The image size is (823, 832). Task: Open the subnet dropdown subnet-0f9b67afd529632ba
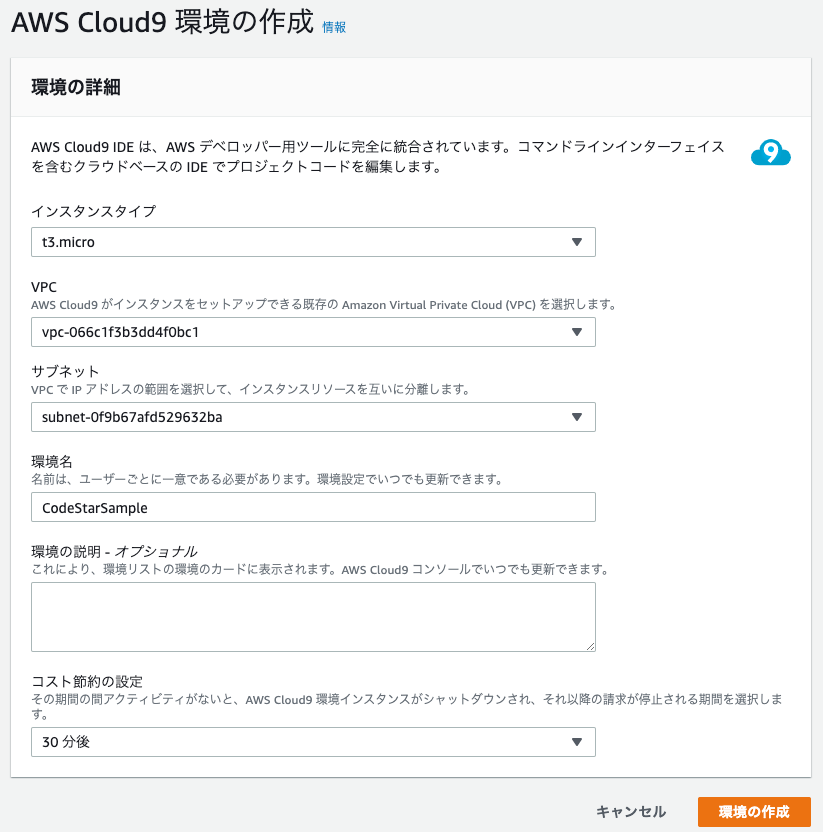pos(313,417)
